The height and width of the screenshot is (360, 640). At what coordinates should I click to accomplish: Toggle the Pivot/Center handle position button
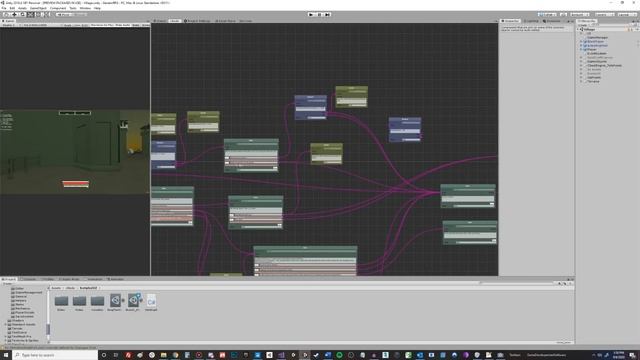63,14
